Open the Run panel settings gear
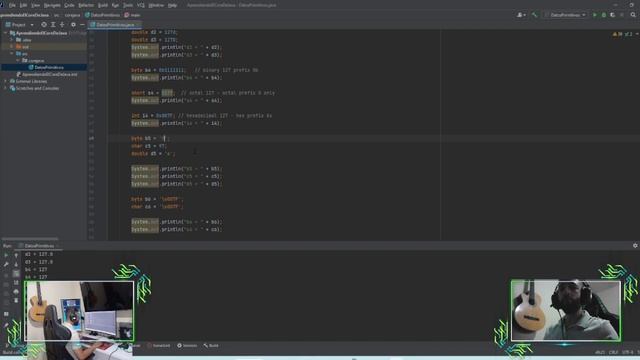640x360 pixels. pyautogui.click(x=635, y=246)
